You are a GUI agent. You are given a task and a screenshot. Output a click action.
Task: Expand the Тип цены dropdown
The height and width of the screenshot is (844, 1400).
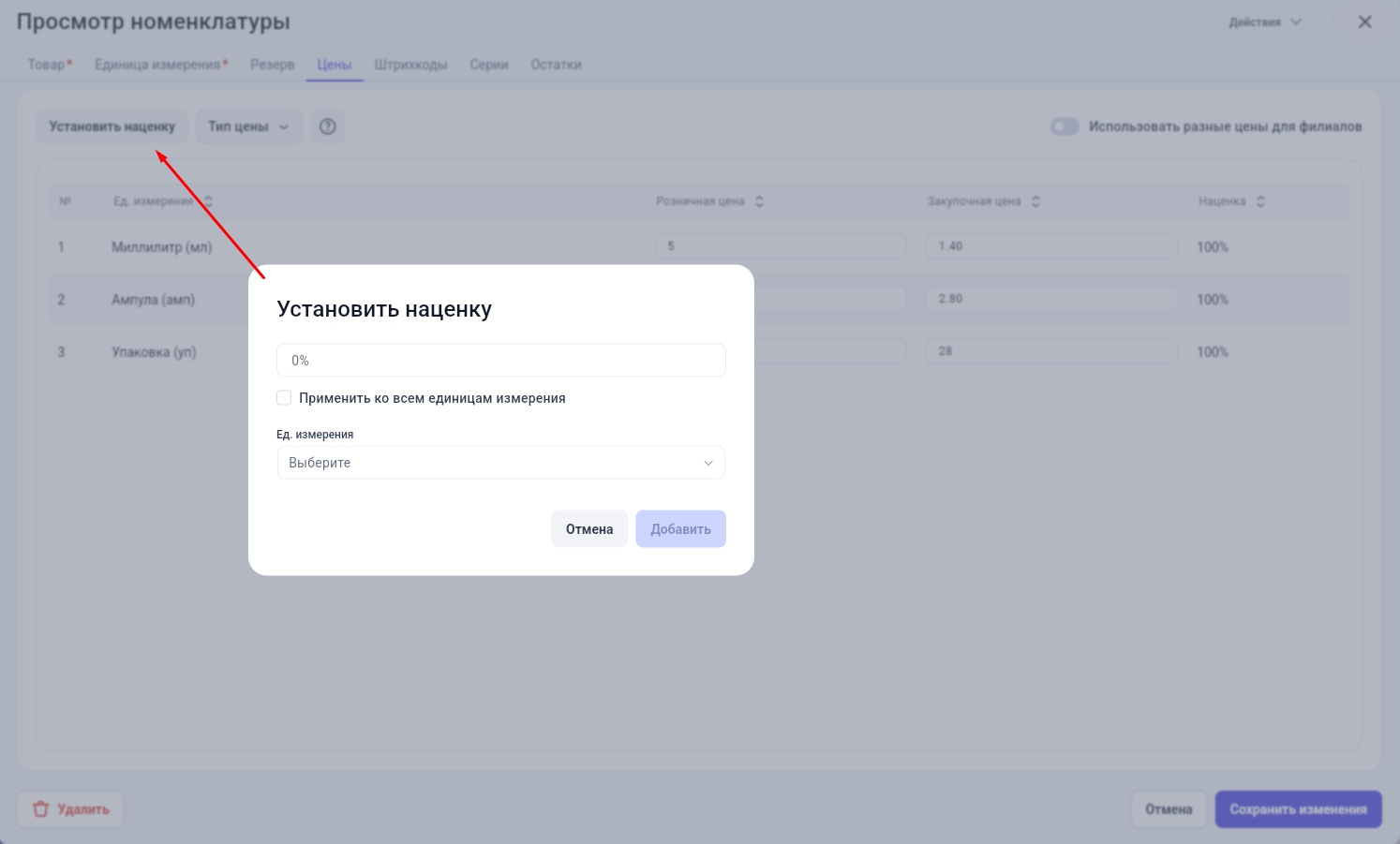coord(249,126)
